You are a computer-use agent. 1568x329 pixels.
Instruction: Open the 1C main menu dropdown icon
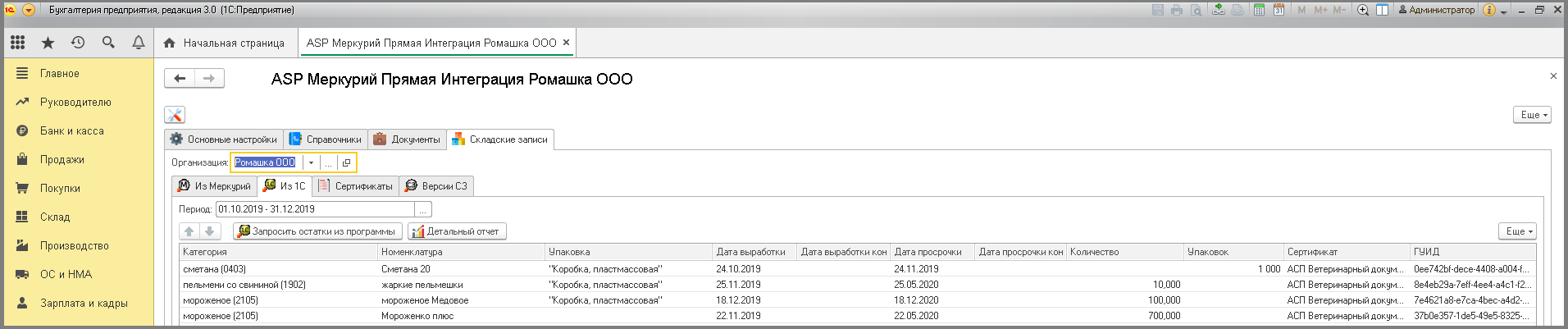29,10
